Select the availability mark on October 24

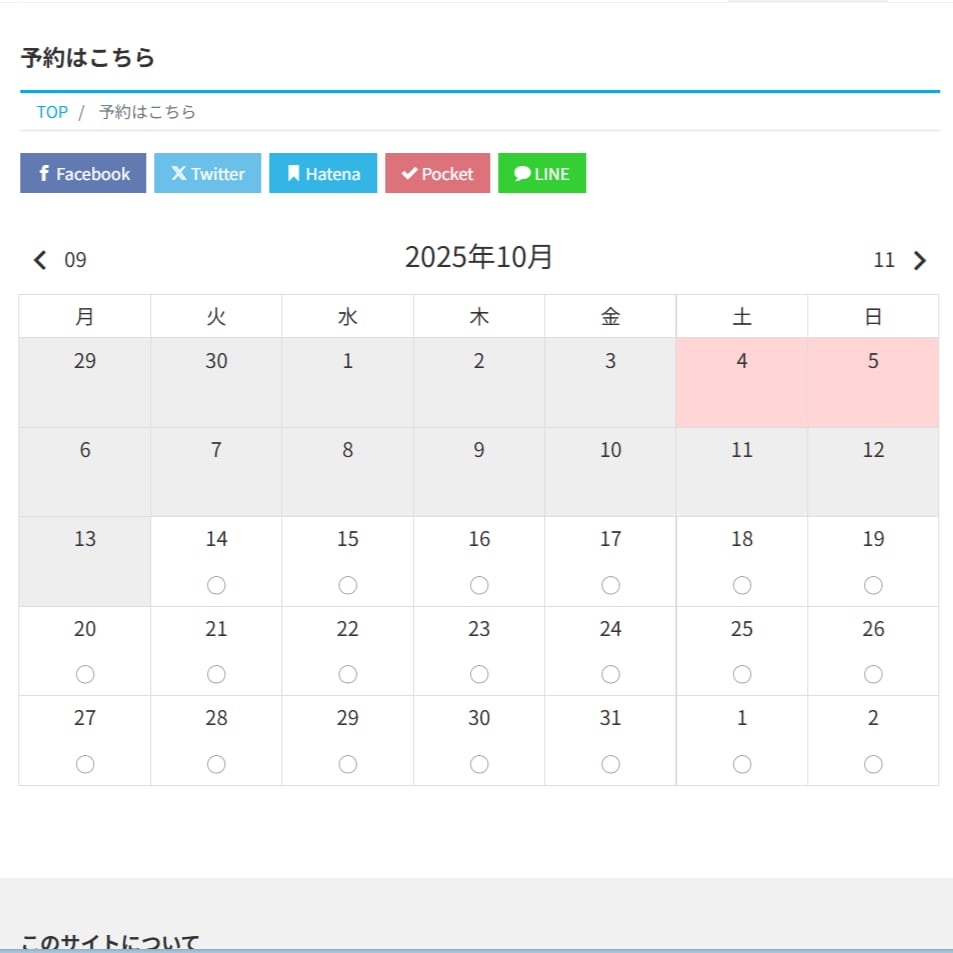point(610,675)
